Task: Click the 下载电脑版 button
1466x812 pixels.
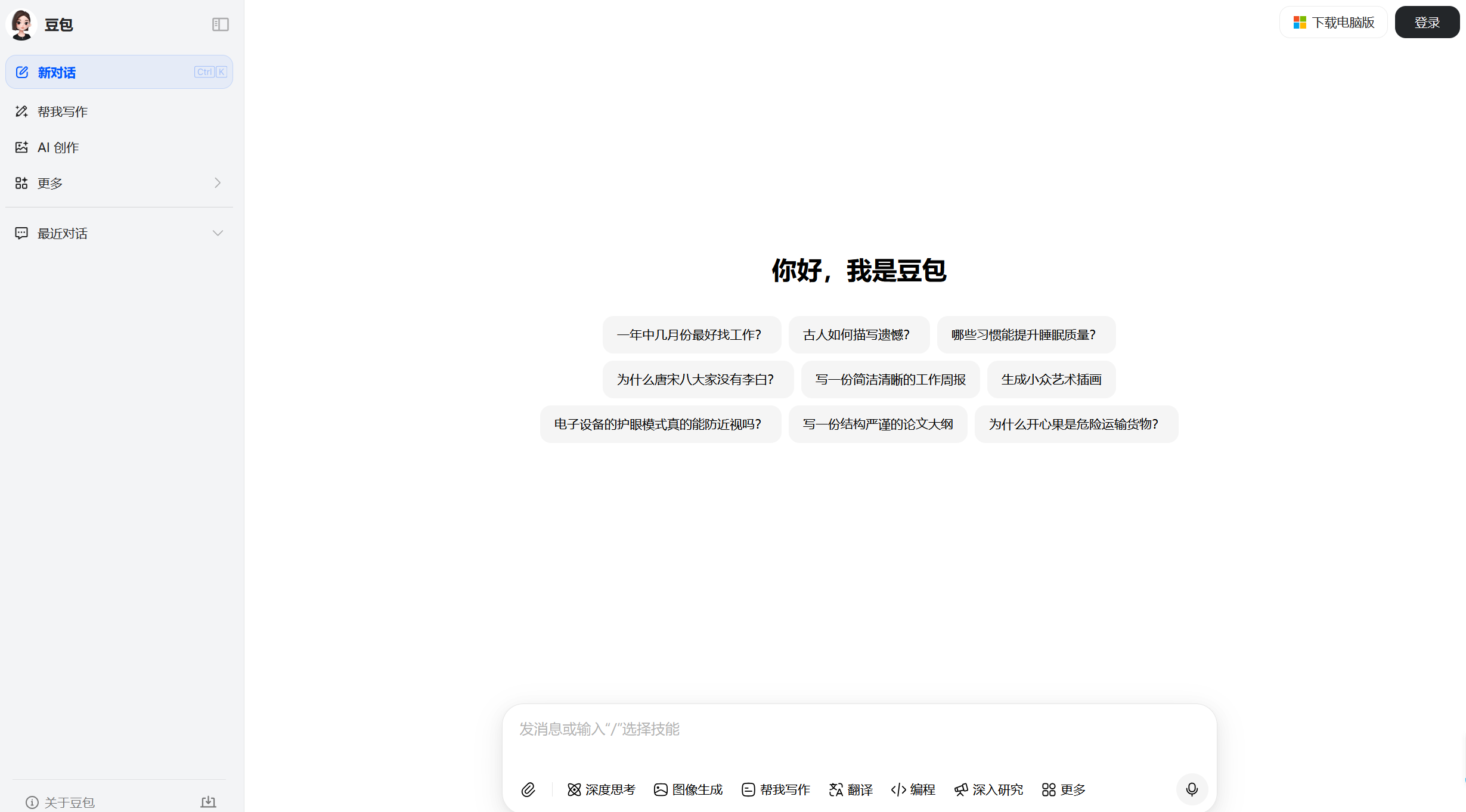Action: click(1333, 22)
